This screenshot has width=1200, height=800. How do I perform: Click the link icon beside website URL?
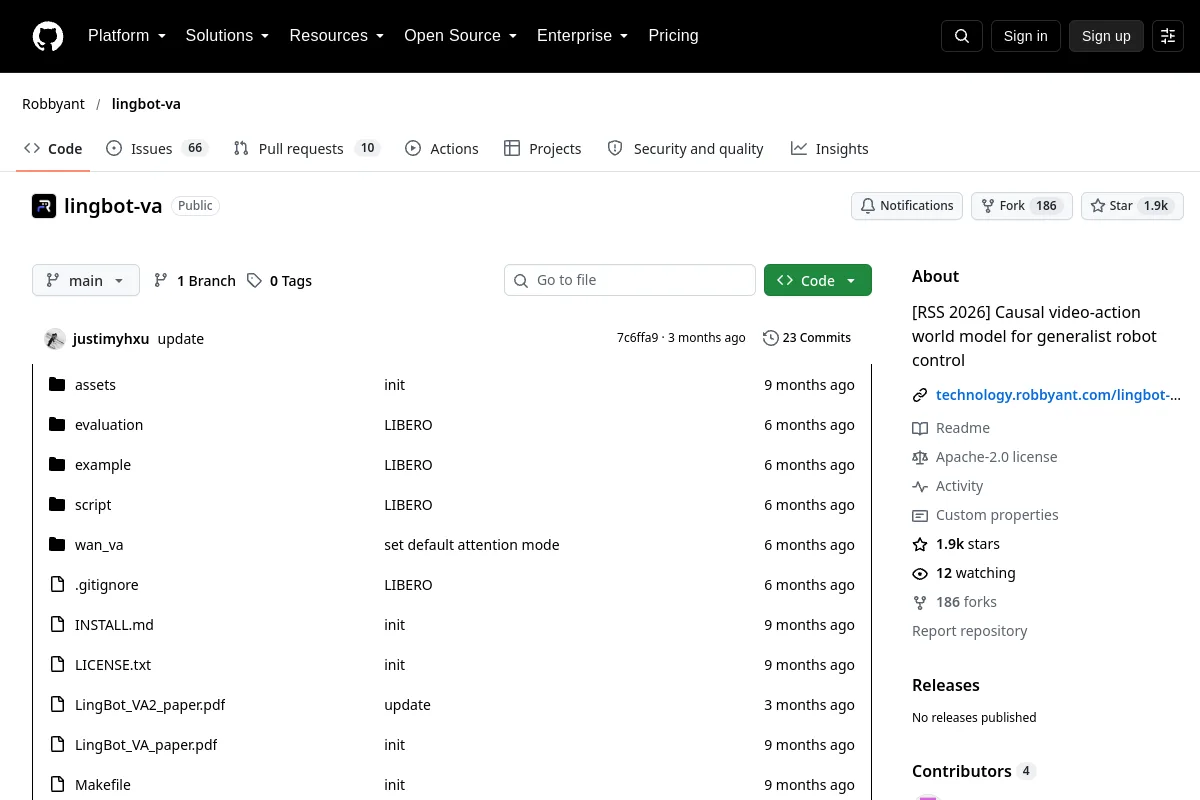pos(920,395)
